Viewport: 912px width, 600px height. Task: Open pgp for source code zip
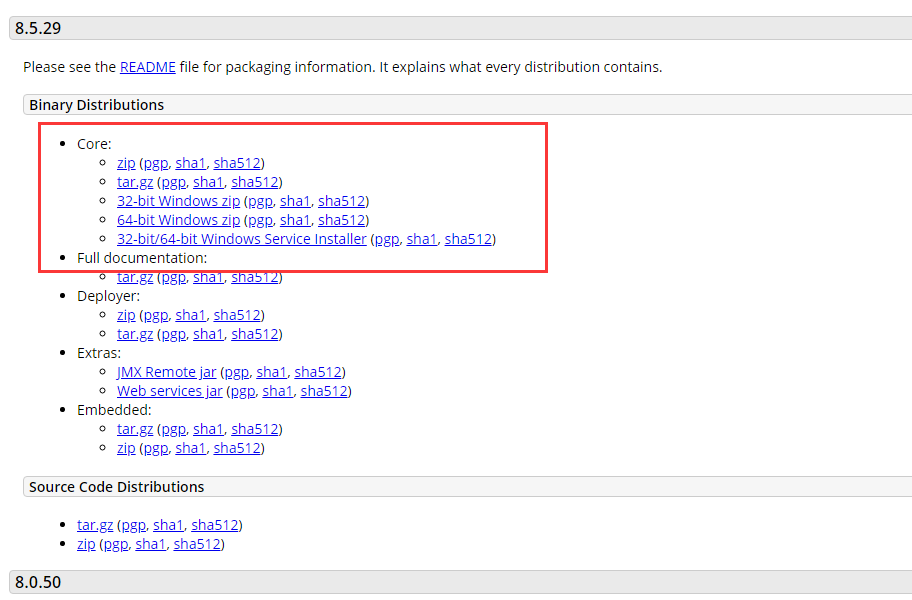pos(116,544)
